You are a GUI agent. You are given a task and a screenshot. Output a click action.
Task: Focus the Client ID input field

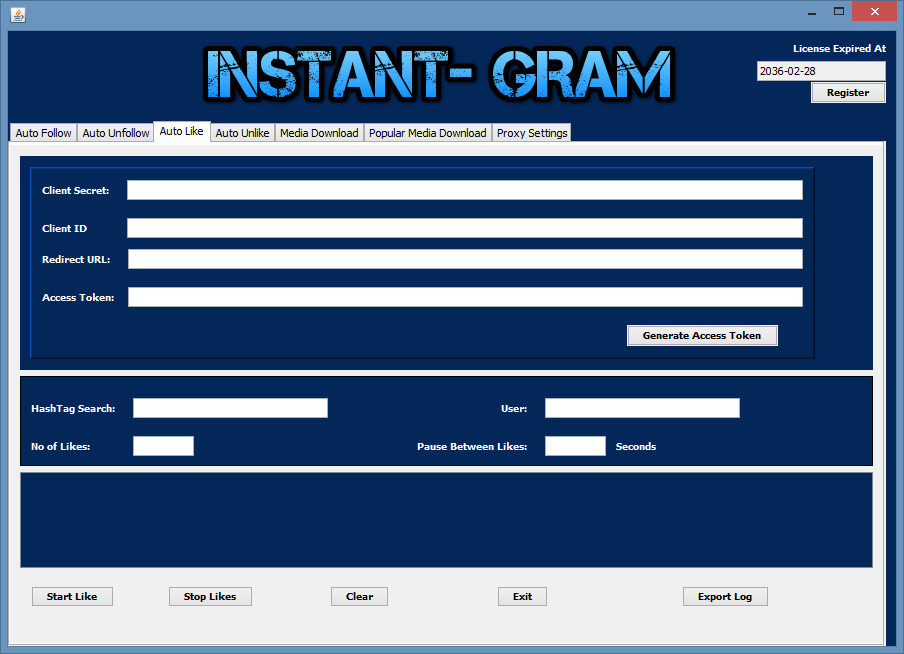(465, 228)
